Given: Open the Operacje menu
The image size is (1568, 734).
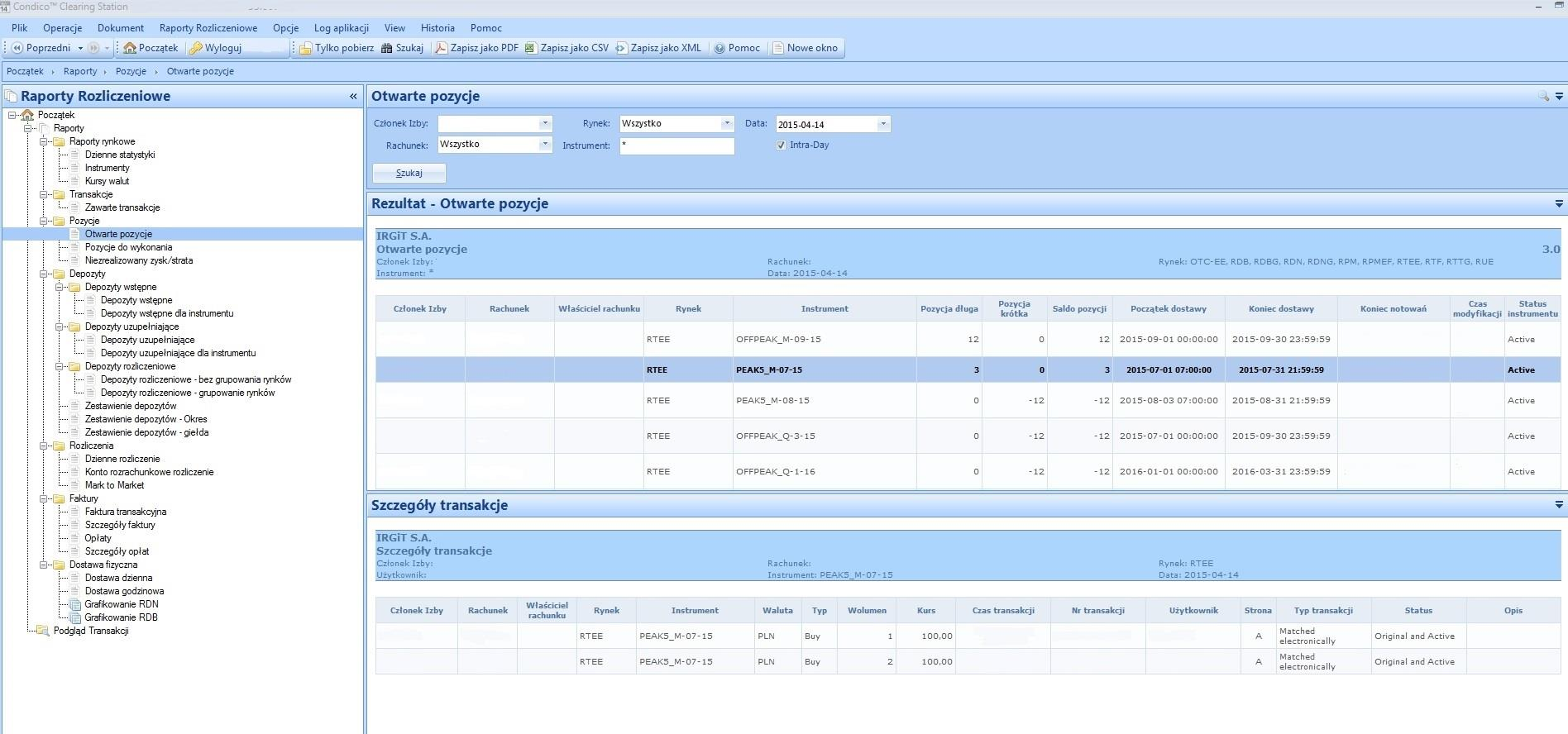Looking at the screenshot, I should coord(62,27).
